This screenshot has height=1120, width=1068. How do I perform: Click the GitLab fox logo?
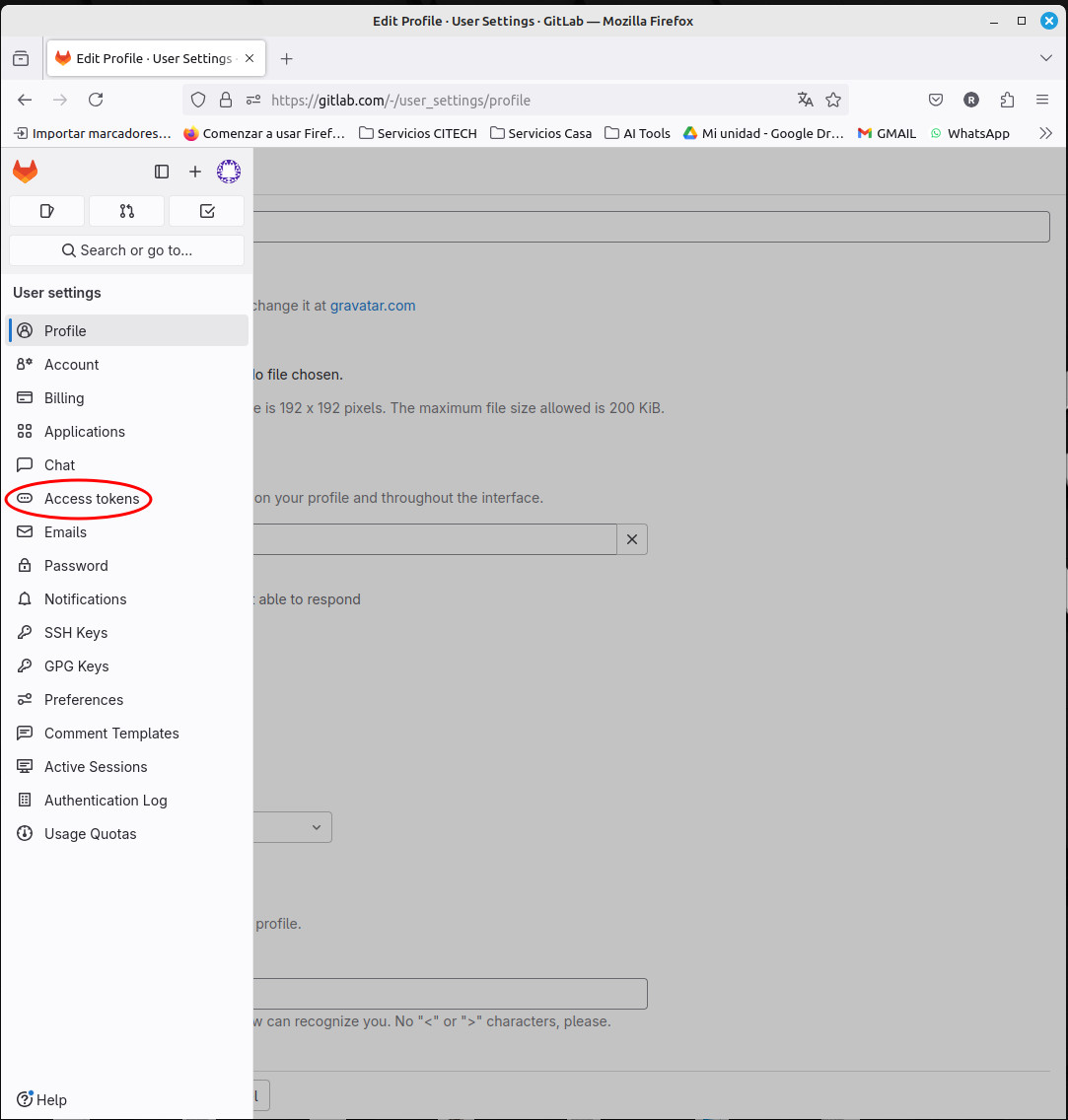coord(25,172)
